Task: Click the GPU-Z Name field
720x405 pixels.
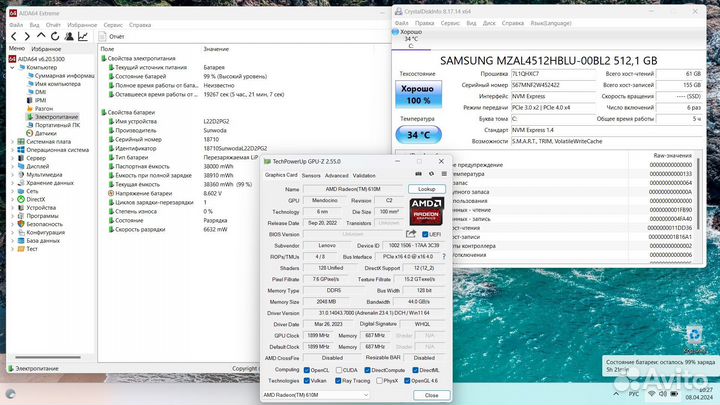Action: pyautogui.click(x=353, y=189)
